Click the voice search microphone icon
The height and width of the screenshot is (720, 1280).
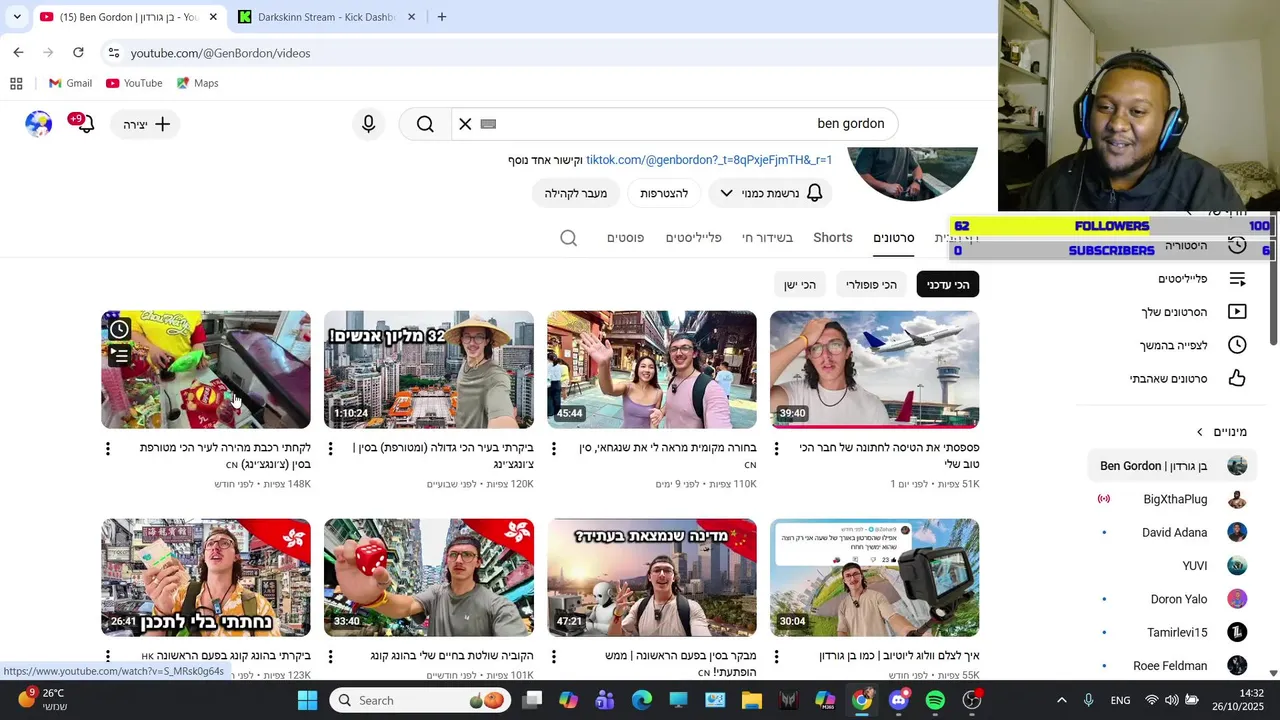[368, 124]
